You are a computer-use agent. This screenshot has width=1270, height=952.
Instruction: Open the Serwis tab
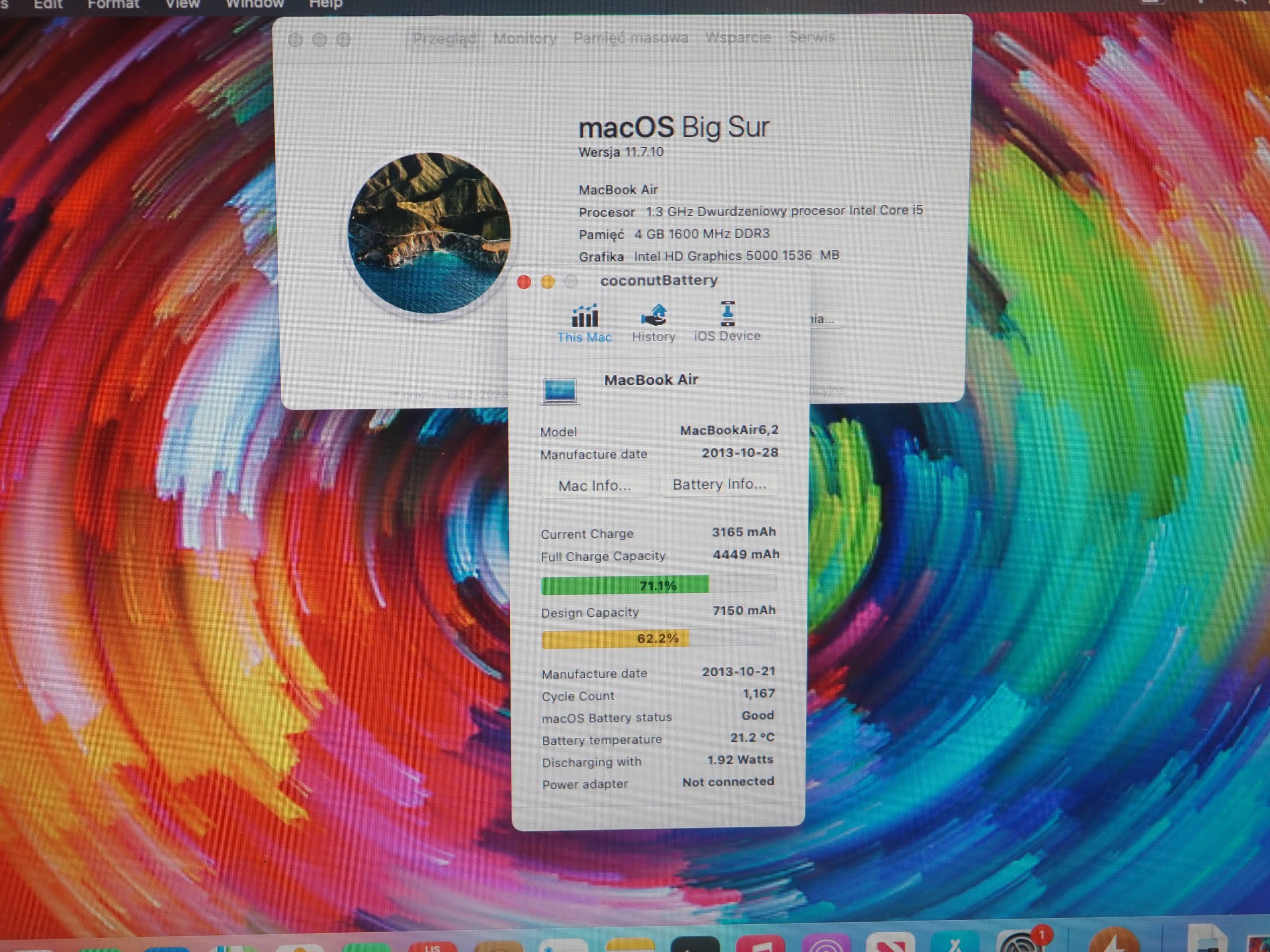811,37
